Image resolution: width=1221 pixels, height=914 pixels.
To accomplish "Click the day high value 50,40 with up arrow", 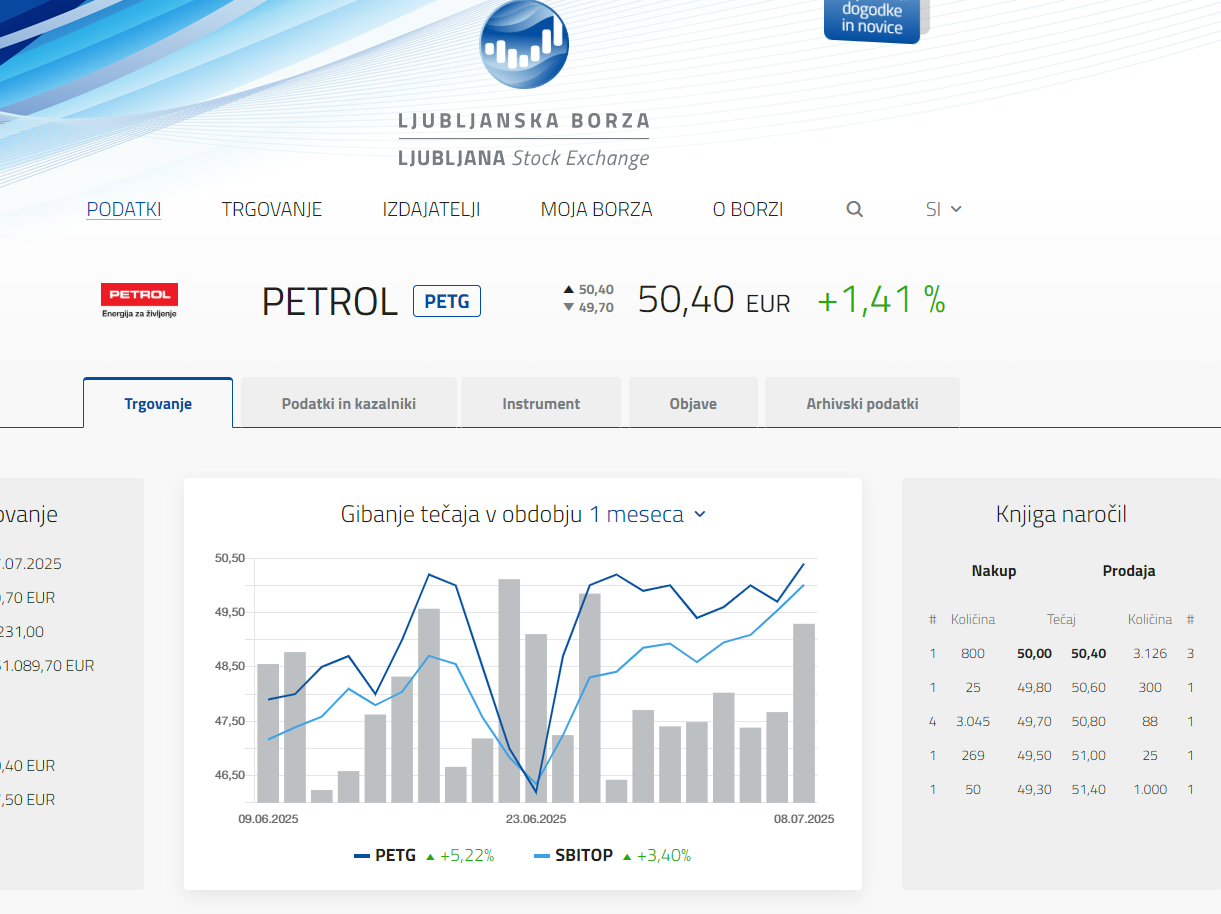I will [x=589, y=290].
